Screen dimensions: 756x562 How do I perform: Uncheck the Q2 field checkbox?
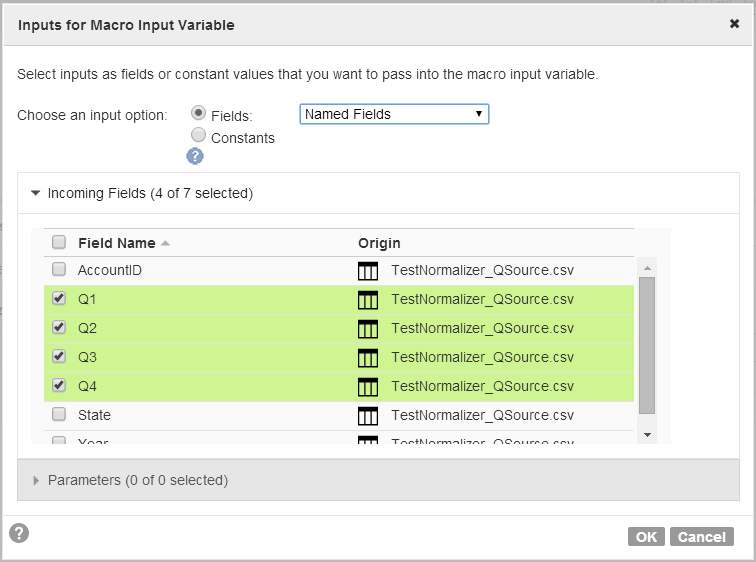59,327
